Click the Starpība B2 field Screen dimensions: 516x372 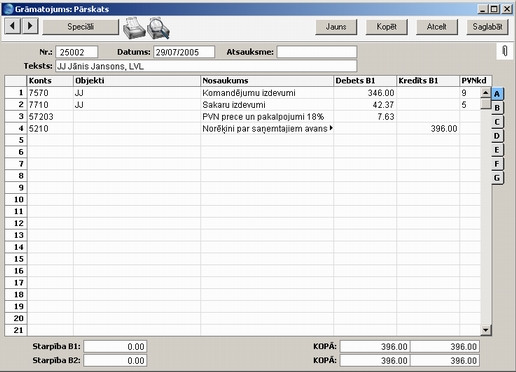pos(115,361)
